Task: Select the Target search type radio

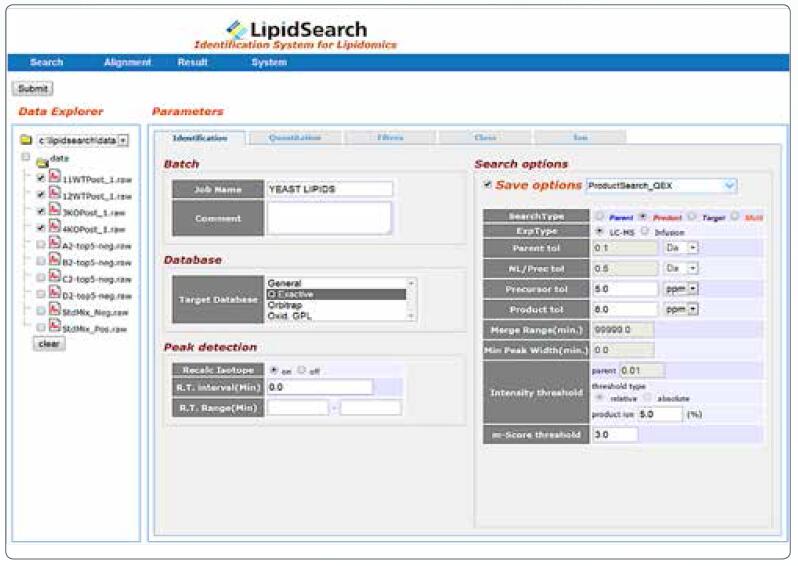Action: click(x=692, y=216)
